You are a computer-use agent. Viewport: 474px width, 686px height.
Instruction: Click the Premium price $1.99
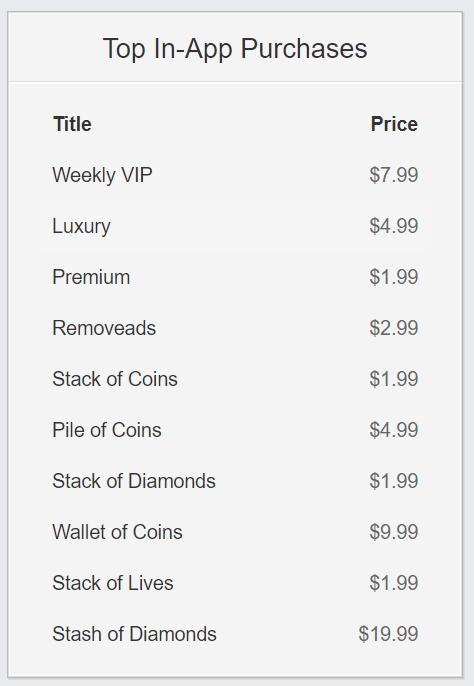(x=393, y=277)
